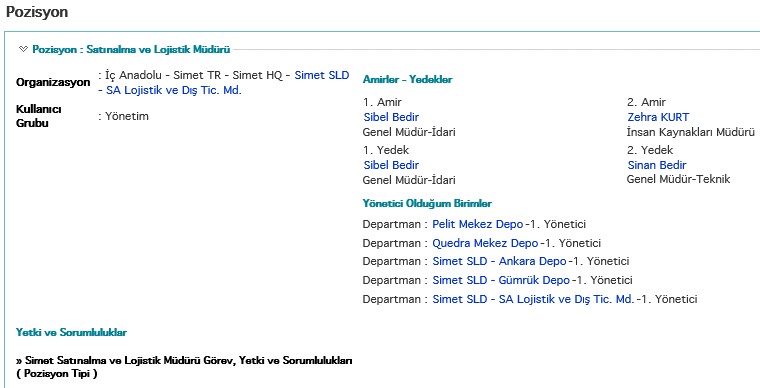Open Simet Satınalma ve Lojistik Müdürü Görev document

[x=184, y=361]
